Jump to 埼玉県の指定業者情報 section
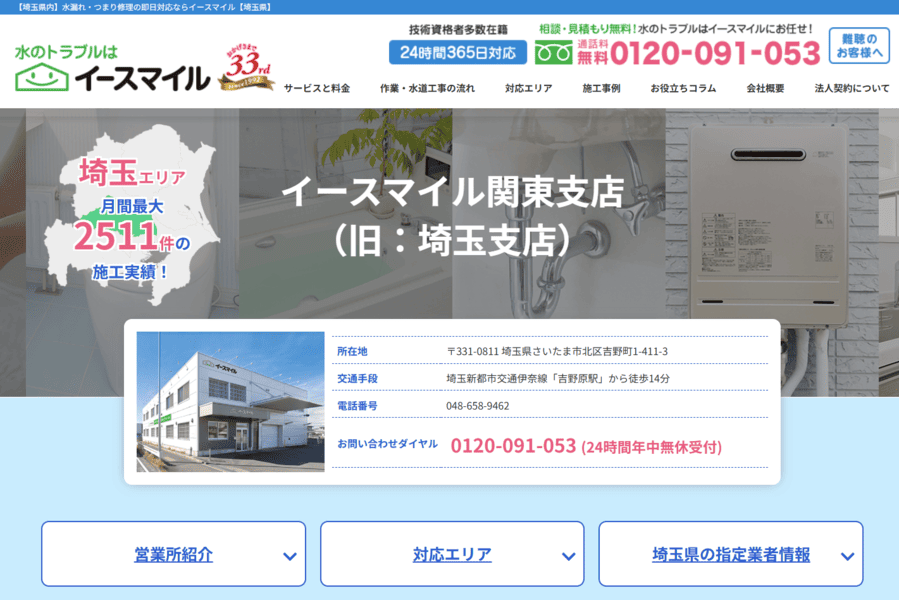Viewport: 899px width, 600px height. (x=731, y=555)
